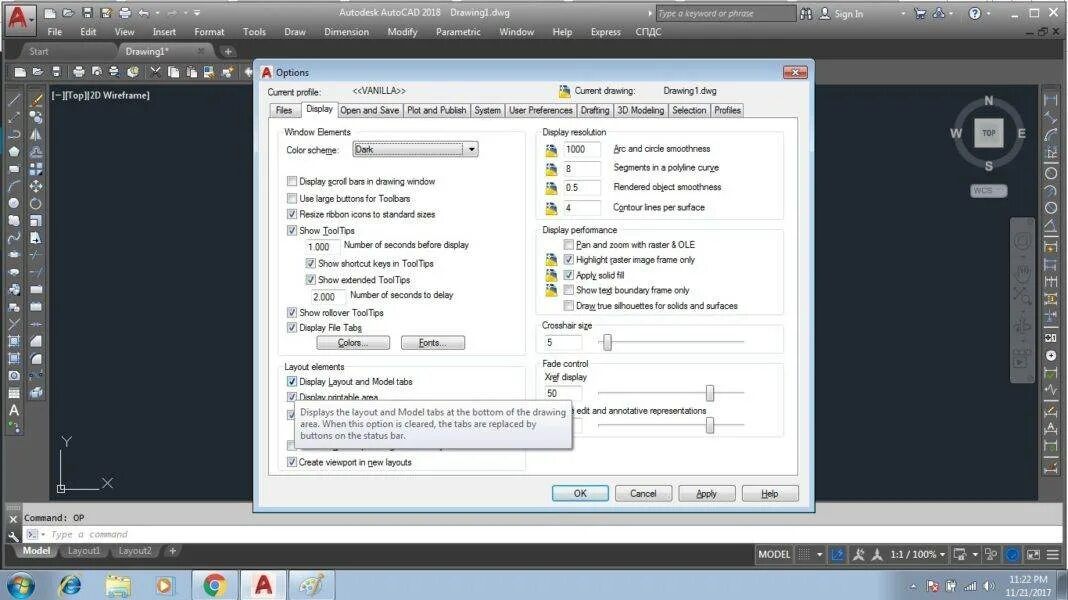Click the Undo arrow in quick access toolbar
1068x600 pixels.
tap(144, 13)
